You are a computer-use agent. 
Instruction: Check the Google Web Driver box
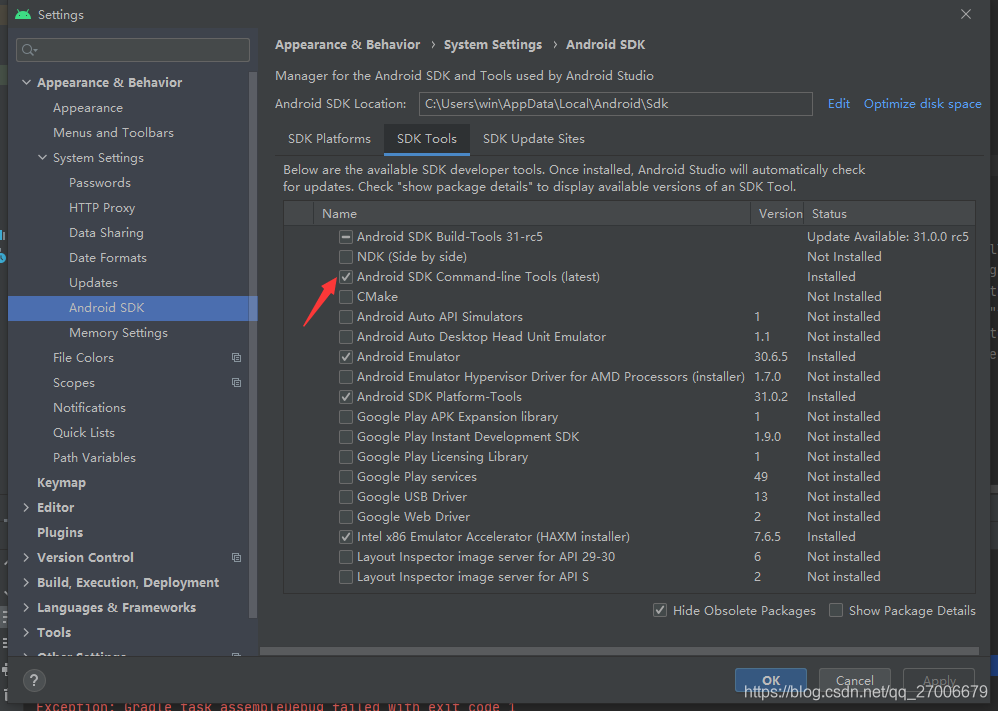click(x=346, y=517)
